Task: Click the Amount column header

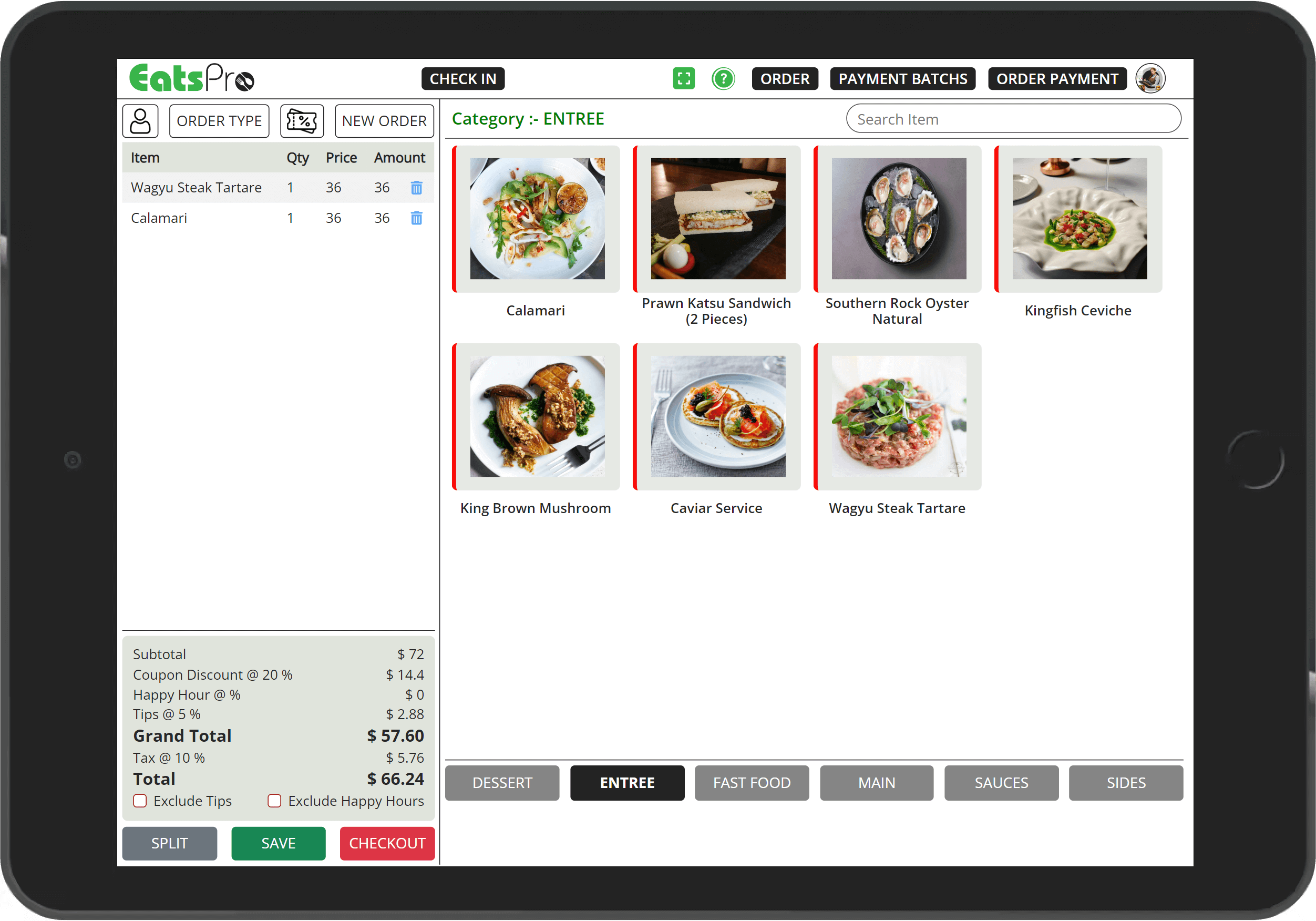Action: click(x=399, y=158)
